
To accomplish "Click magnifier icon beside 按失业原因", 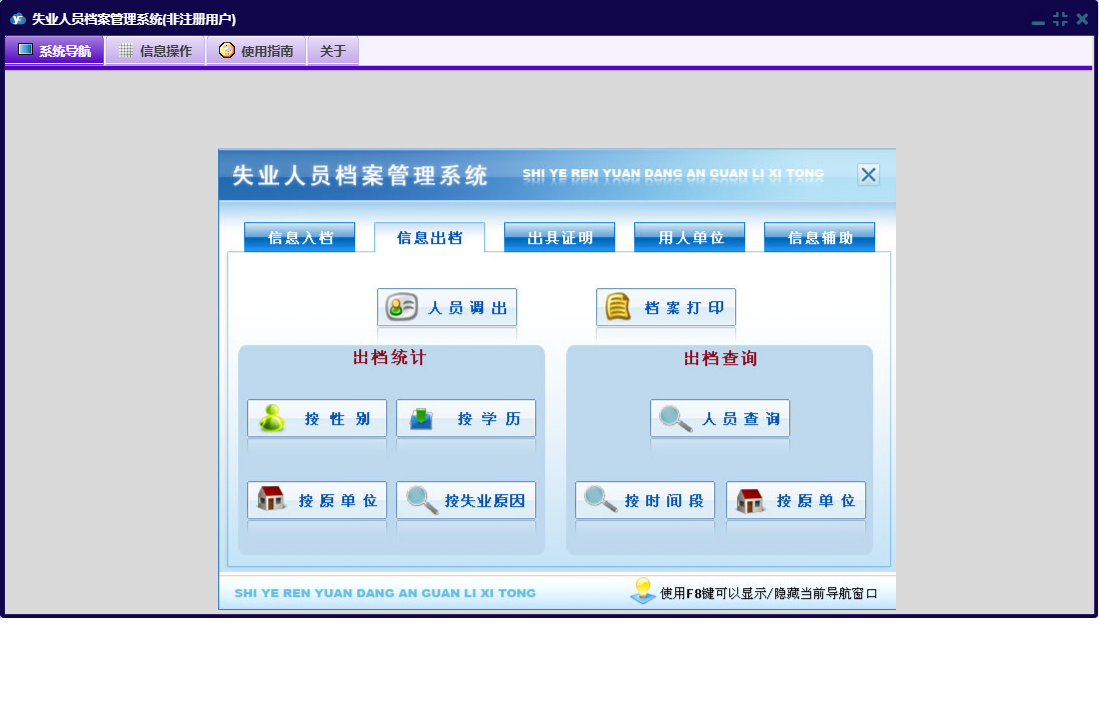I will tap(422, 500).
